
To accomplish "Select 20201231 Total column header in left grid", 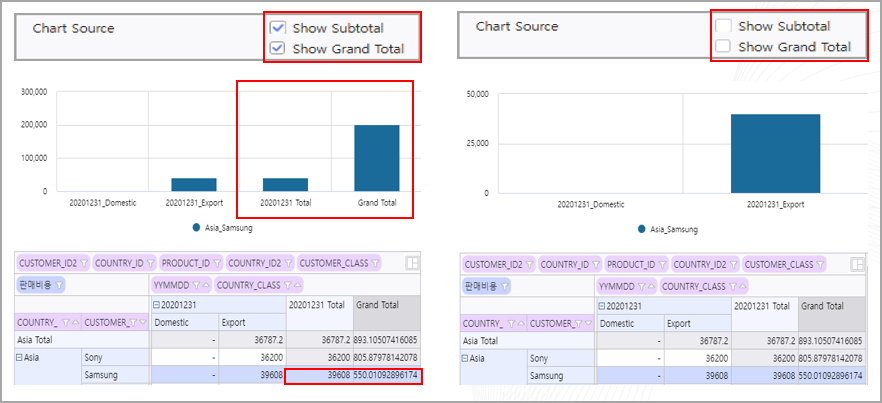I will coord(320,313).
